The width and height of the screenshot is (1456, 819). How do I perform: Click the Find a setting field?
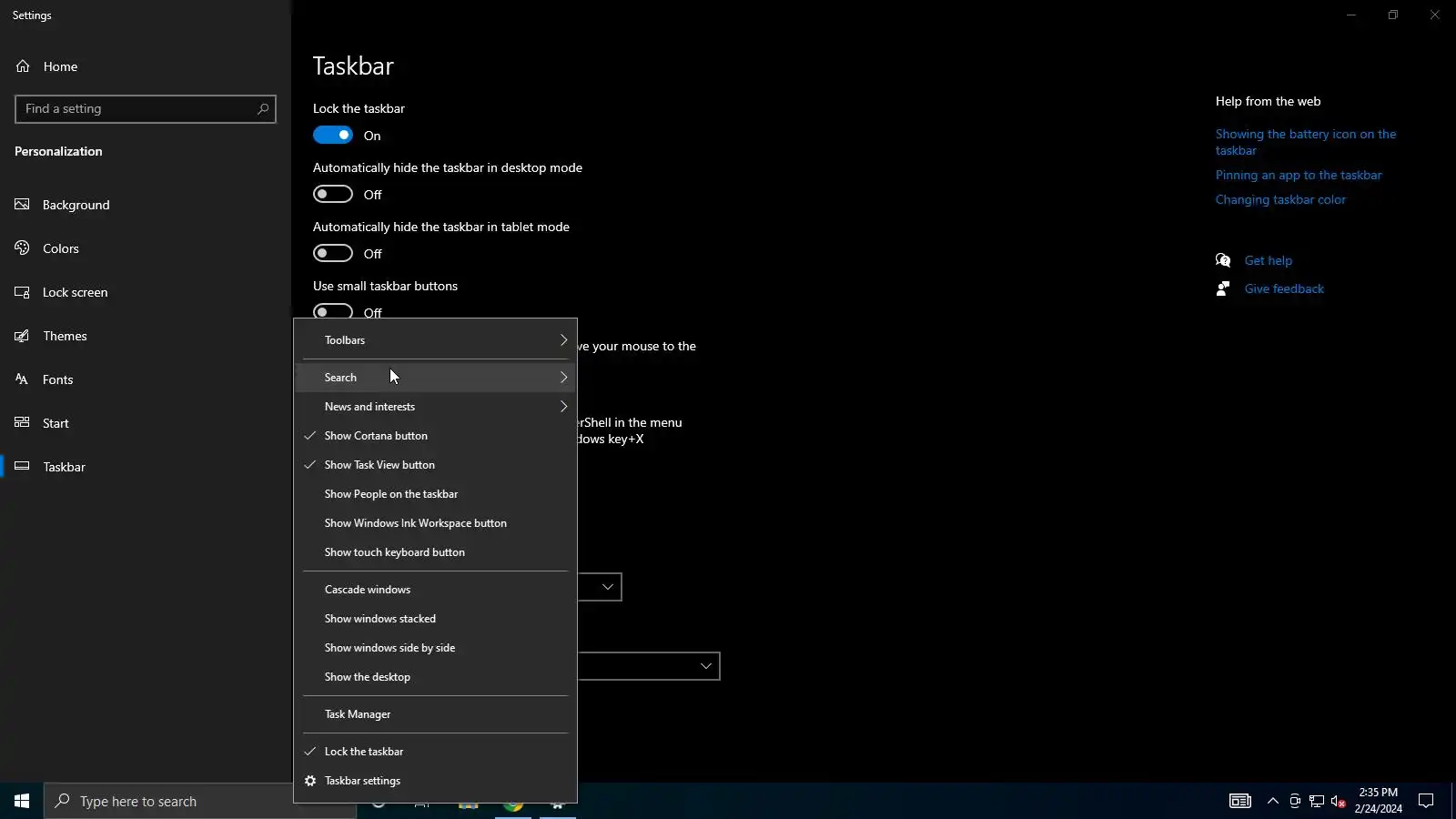146,109
